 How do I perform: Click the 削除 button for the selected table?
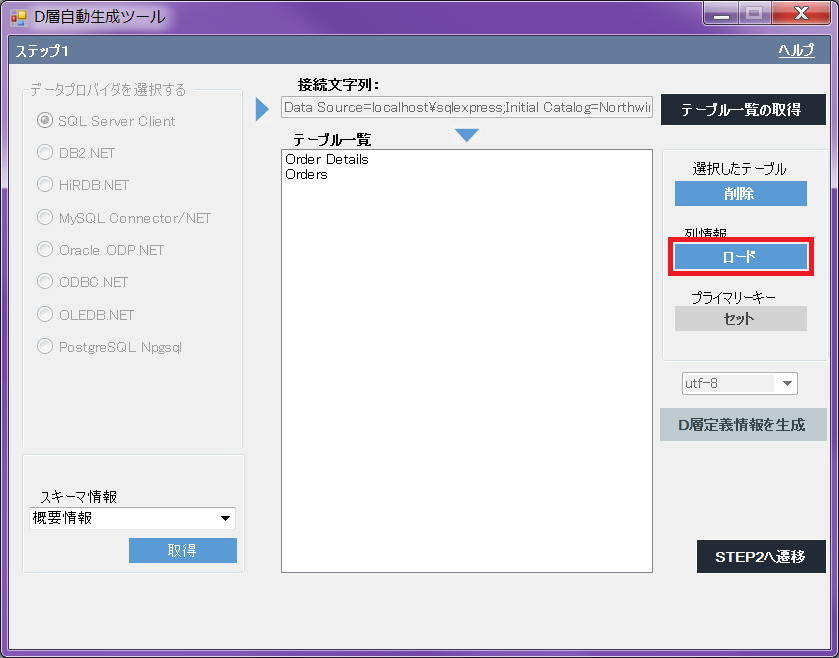pyautogui.click(x=740, y=194)
